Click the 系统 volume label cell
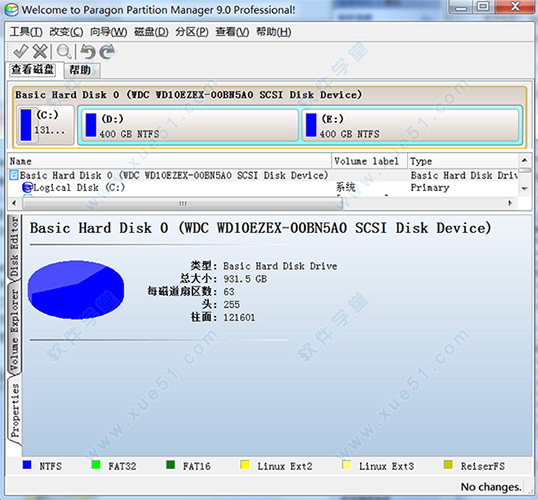Screen dimensions: 538x500 [346, 187]
